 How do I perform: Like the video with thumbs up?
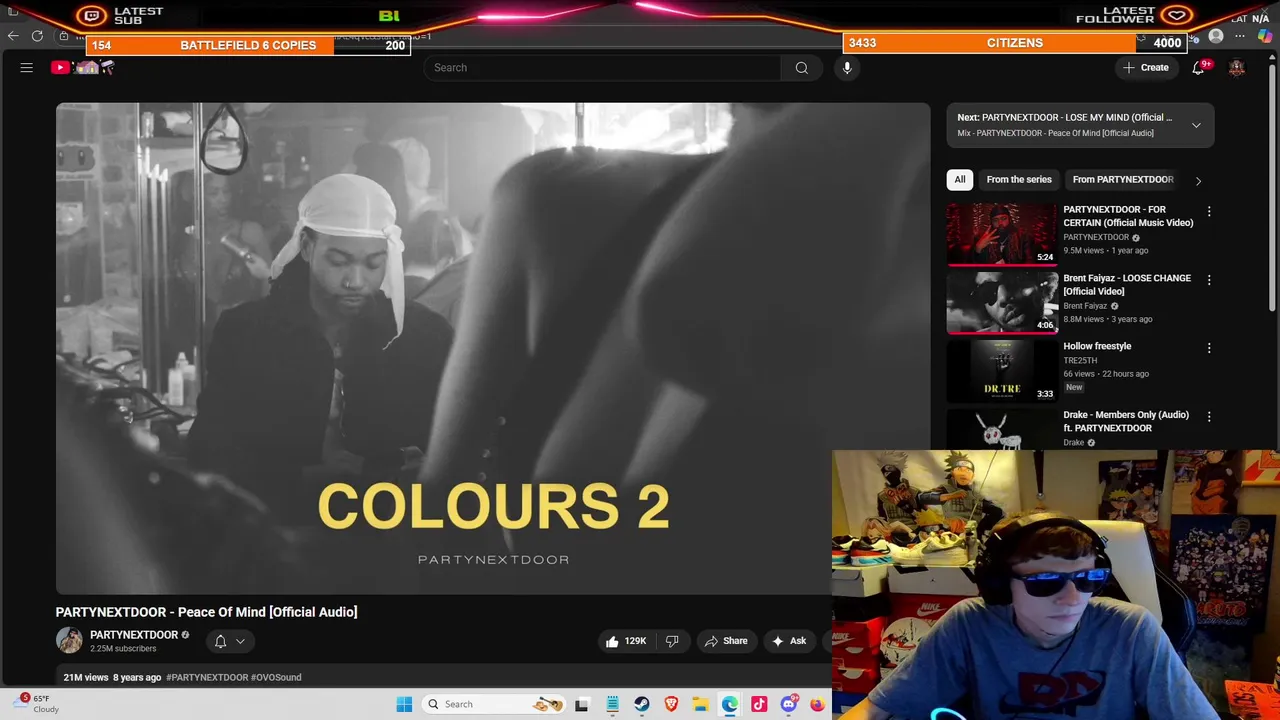point(625,641)
